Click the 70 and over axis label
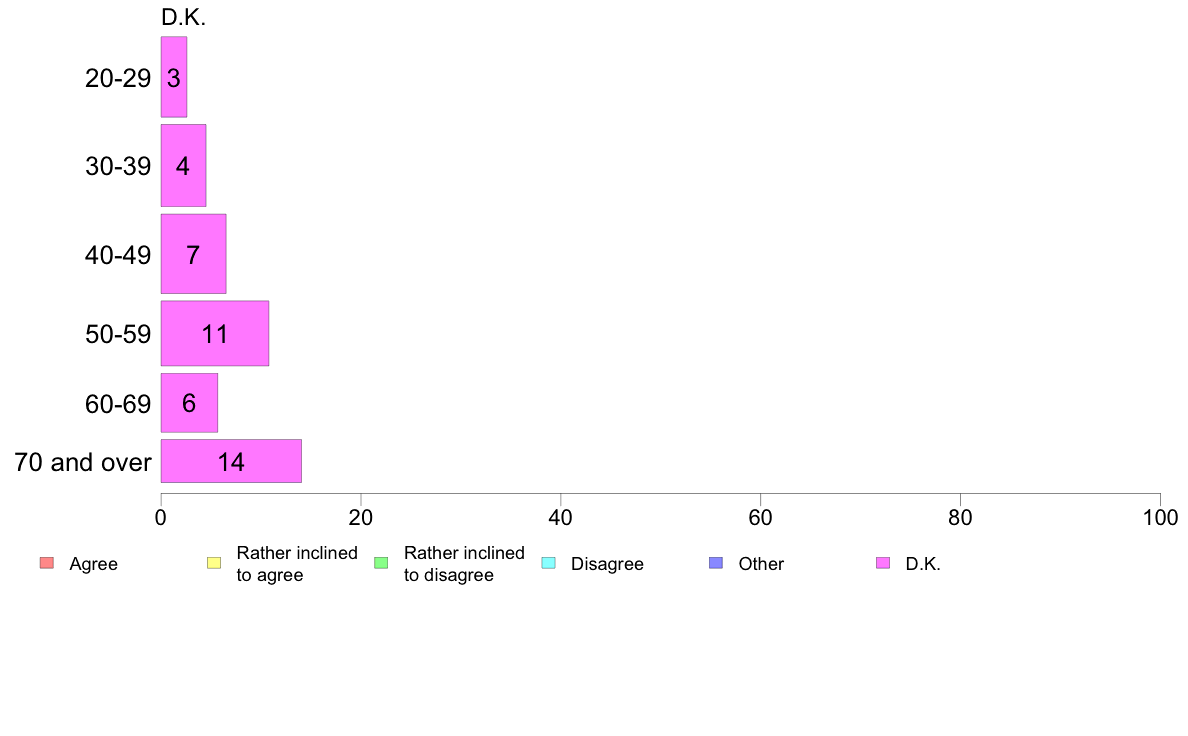Viewport: 1188px width, 736px height. coord(83,462)
